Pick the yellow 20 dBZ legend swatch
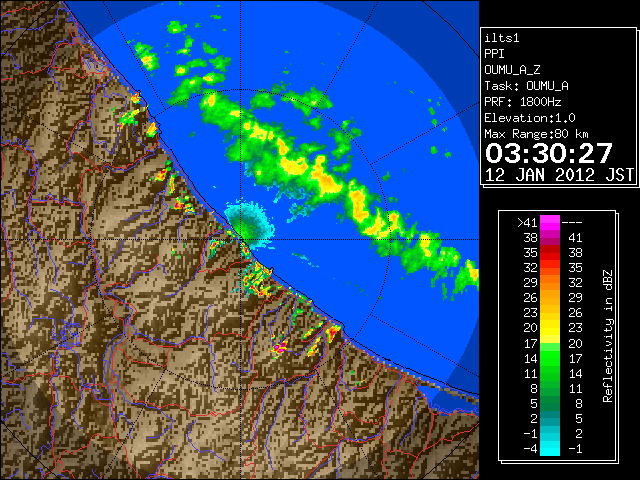 click(550, 328)
